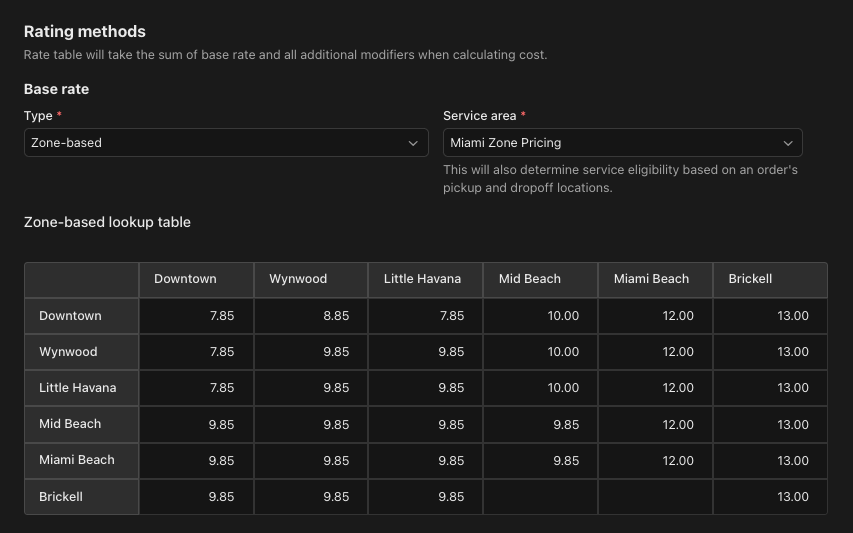Select Mid Beach to Mid Beach cell 9.85
Screen dimensions: 853x533
541,424
